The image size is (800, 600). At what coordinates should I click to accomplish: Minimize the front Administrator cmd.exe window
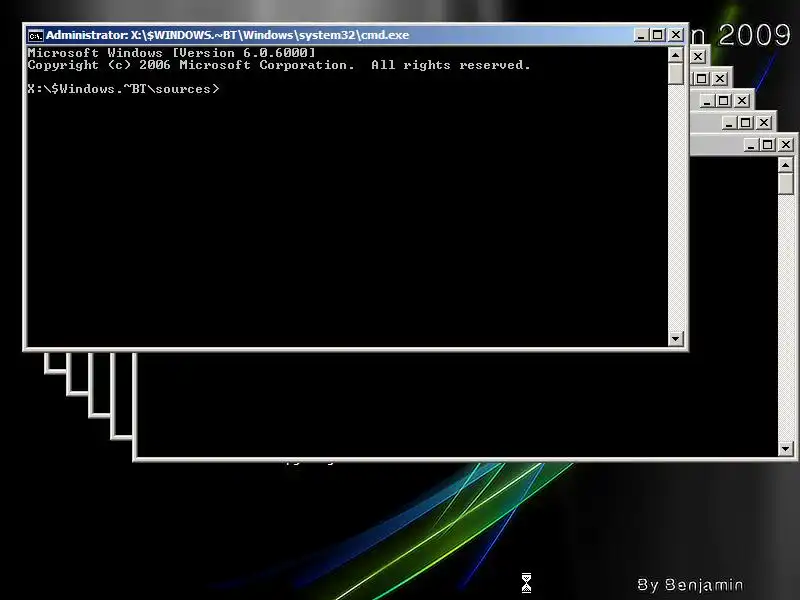tap(641, 35)
